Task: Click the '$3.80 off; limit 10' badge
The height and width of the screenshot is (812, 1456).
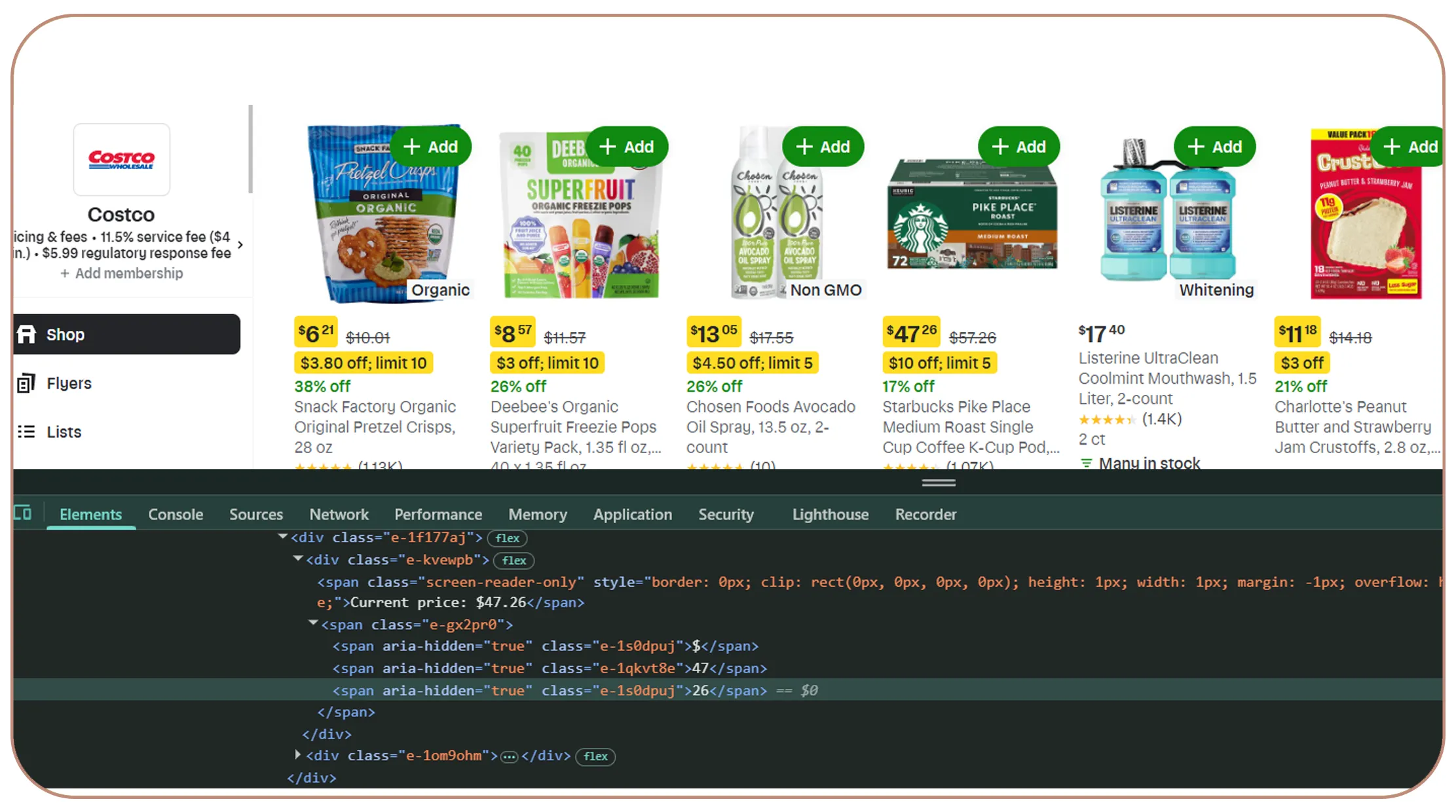Action: point(363,363)
